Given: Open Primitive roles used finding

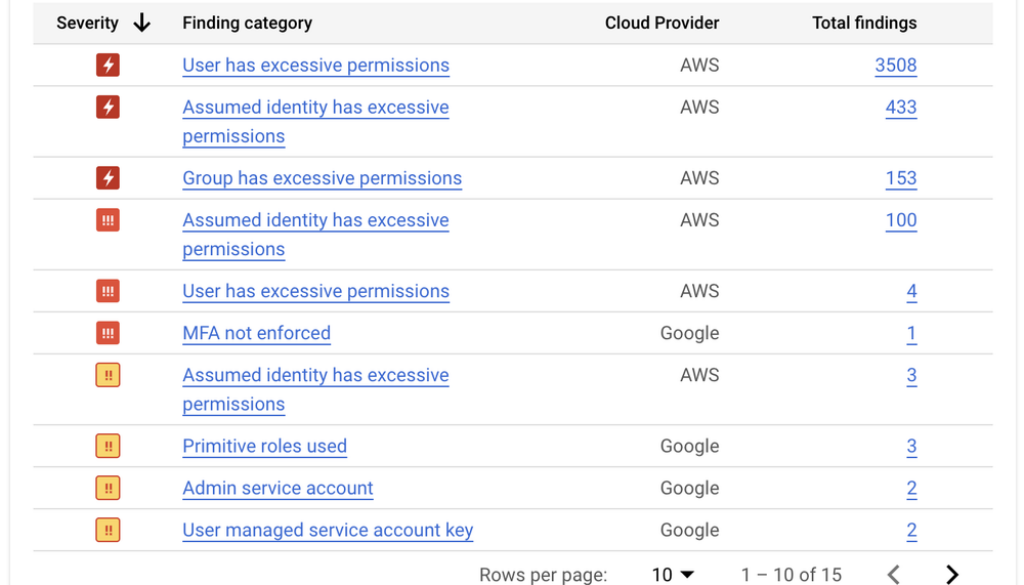Looking at the screenshot, I should point(264,446).
